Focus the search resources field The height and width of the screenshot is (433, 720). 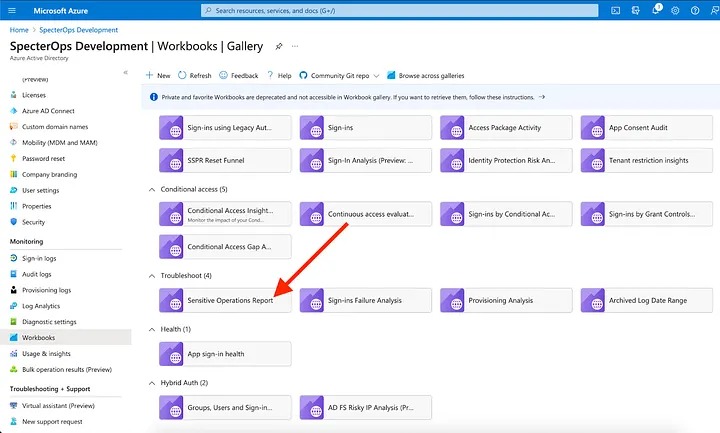coord(400,10)
